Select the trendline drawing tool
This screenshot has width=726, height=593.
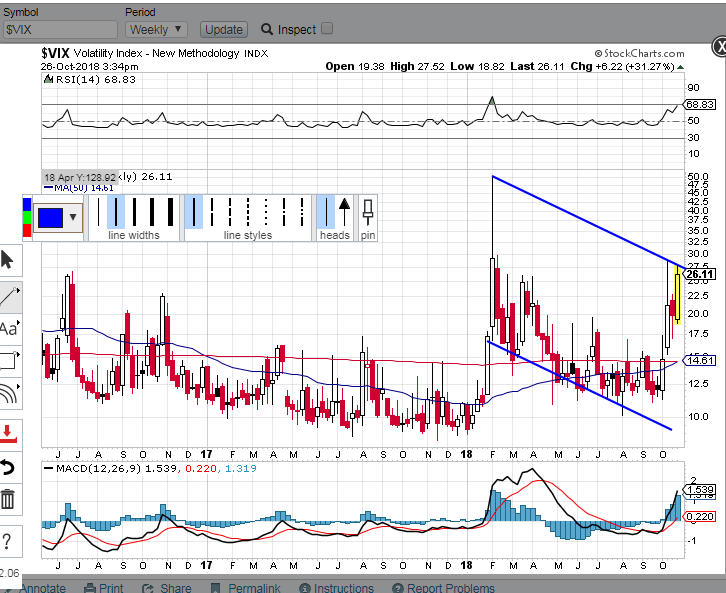coord(8,294)
